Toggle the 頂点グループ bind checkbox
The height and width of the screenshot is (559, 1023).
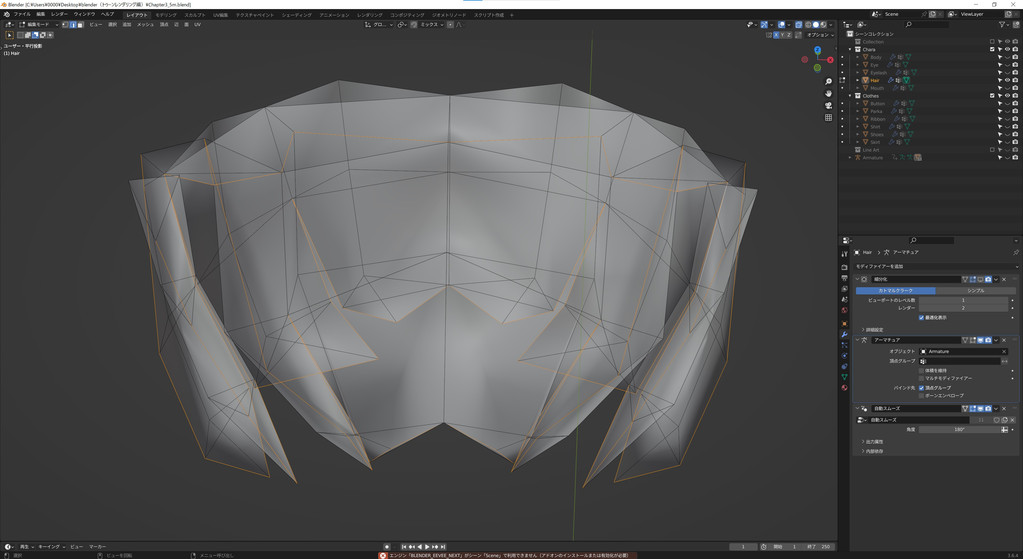[921, 388]
